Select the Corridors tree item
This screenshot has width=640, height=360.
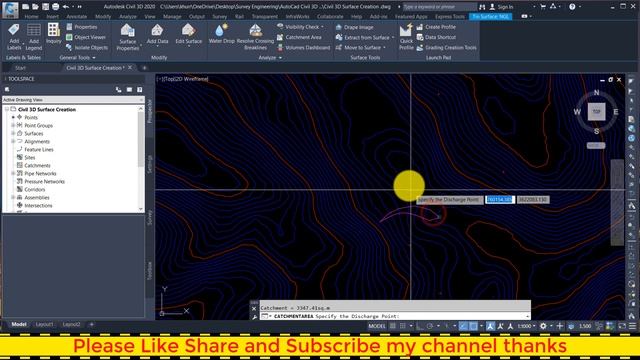coord(34,189)
